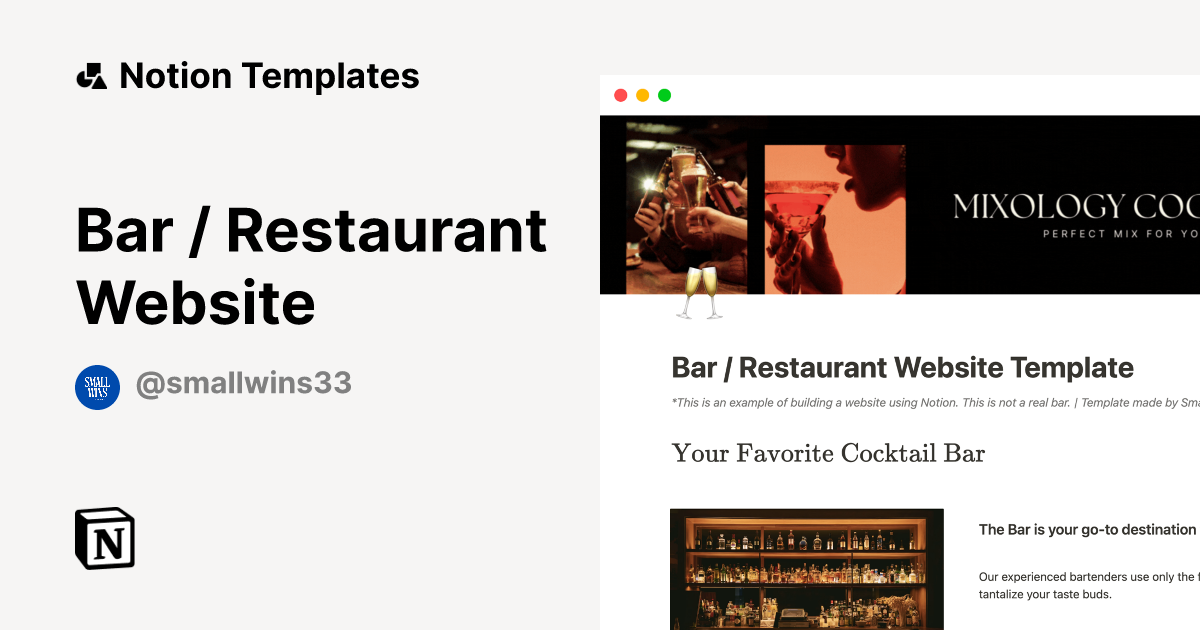Click The Bar is your go-to destination text

1088,530
